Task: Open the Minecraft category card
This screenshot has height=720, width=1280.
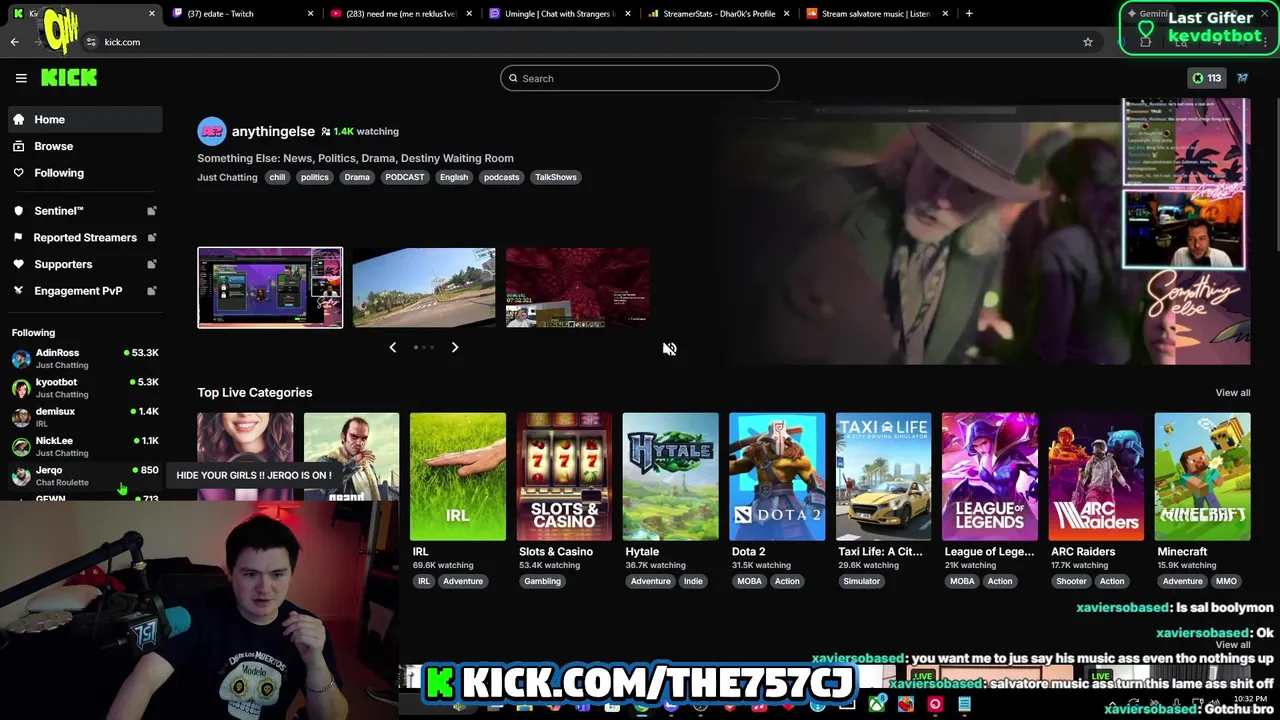Action: point(1202,477)
